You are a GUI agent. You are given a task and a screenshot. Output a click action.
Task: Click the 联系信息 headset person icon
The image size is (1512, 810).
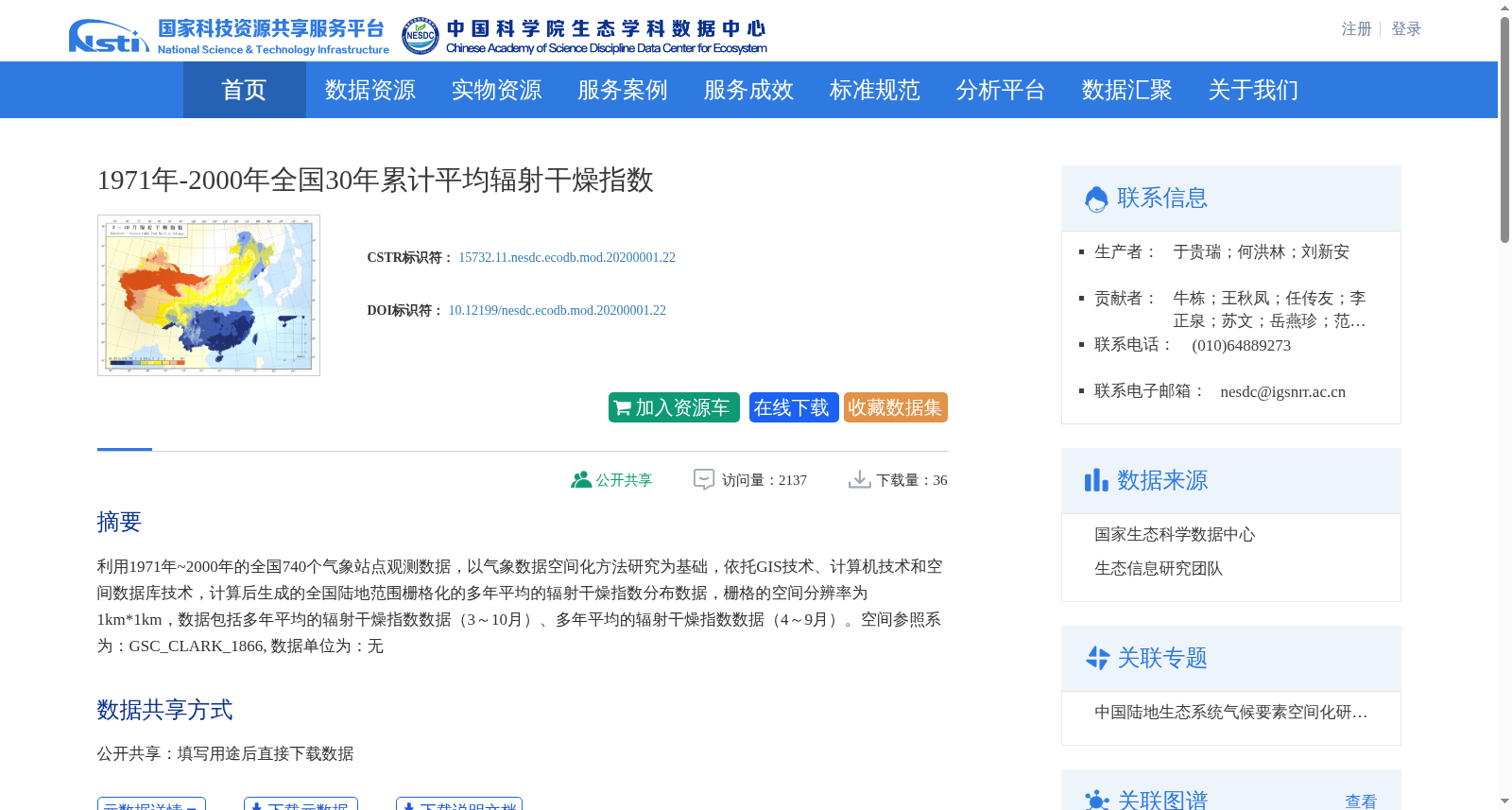[1096, 198]
